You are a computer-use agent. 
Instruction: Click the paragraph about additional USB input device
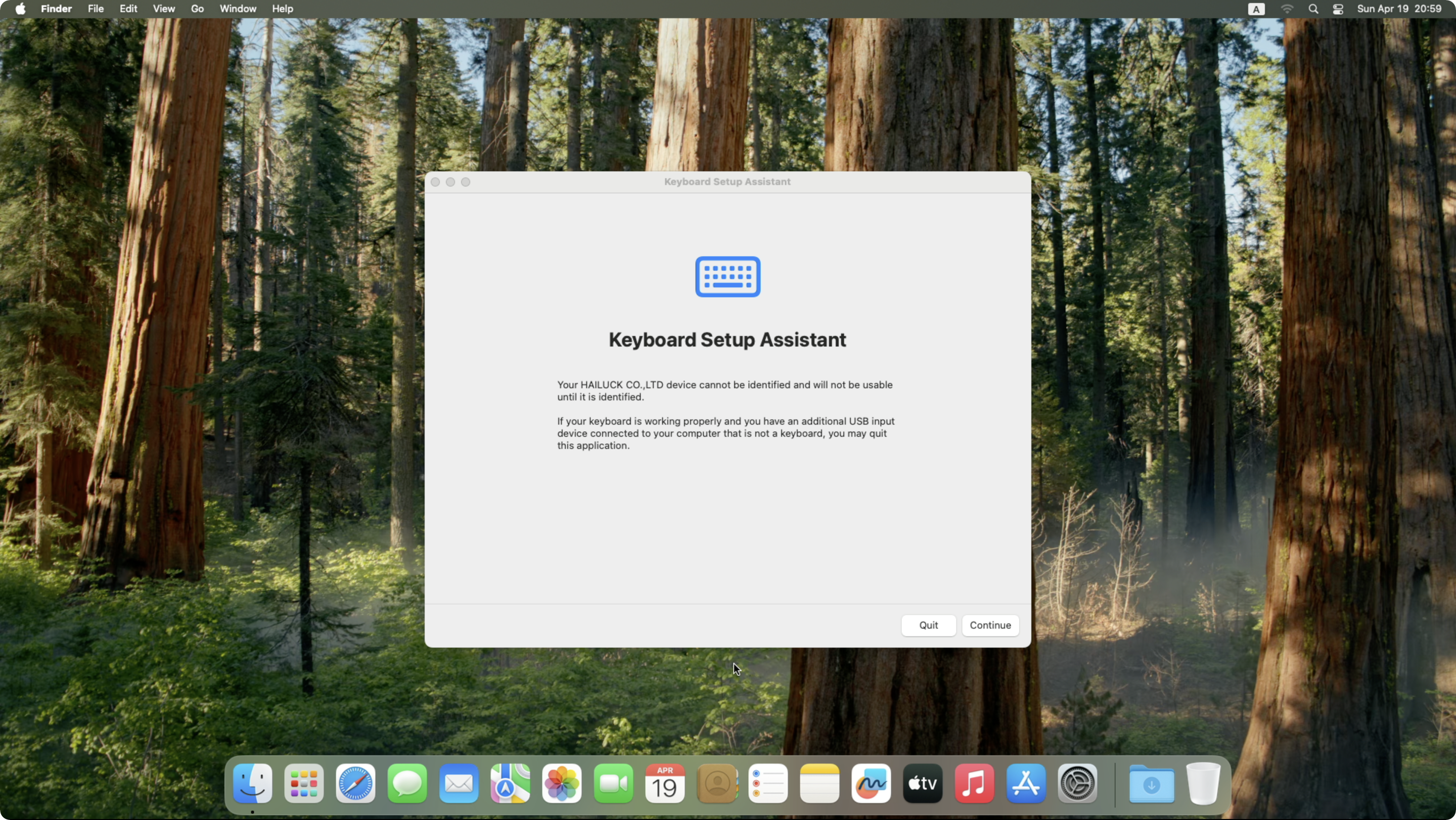point(726,433)
